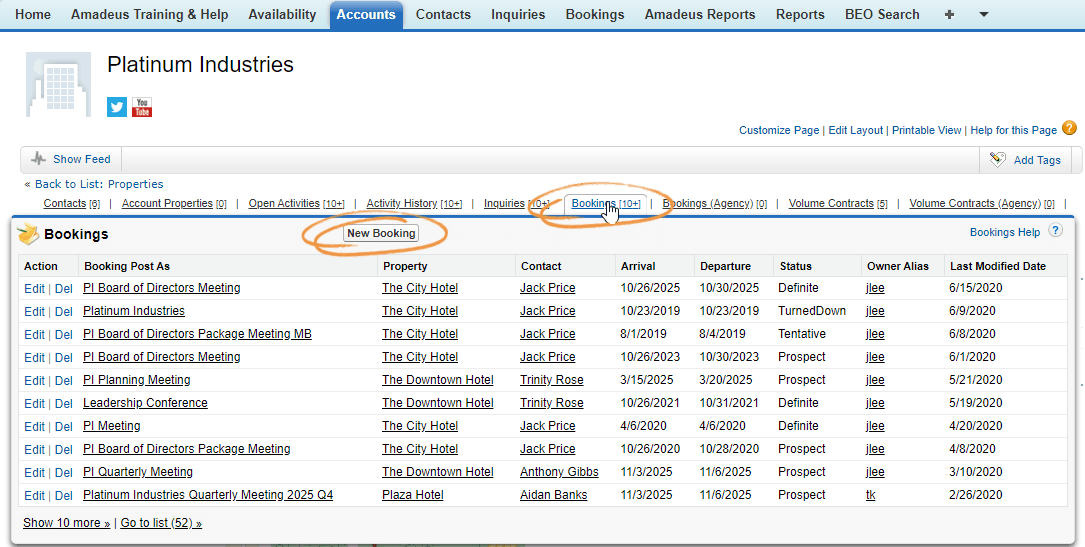Click Edit Layout link

856,130
